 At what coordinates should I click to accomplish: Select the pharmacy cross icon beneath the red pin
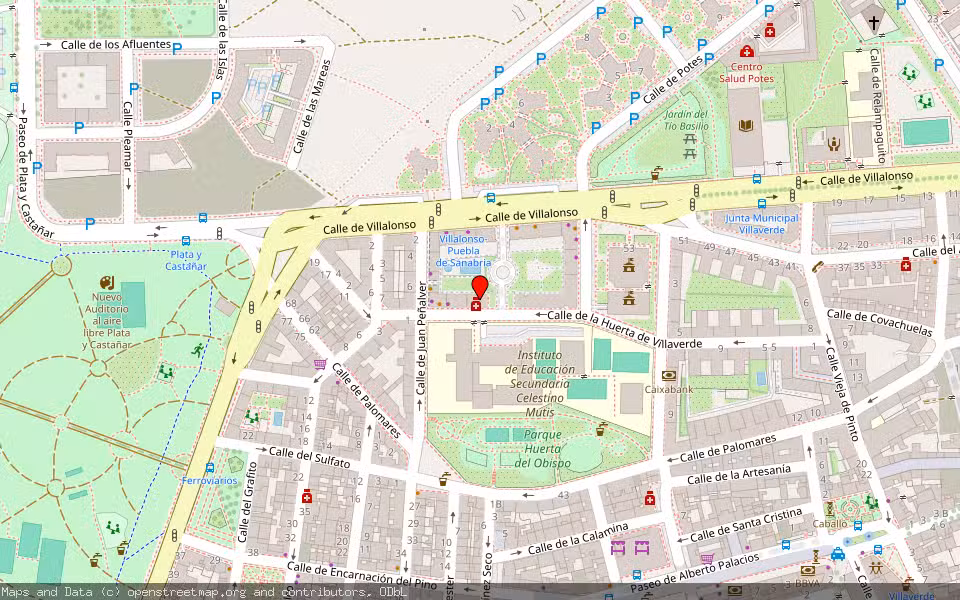(x=476, y=305)
